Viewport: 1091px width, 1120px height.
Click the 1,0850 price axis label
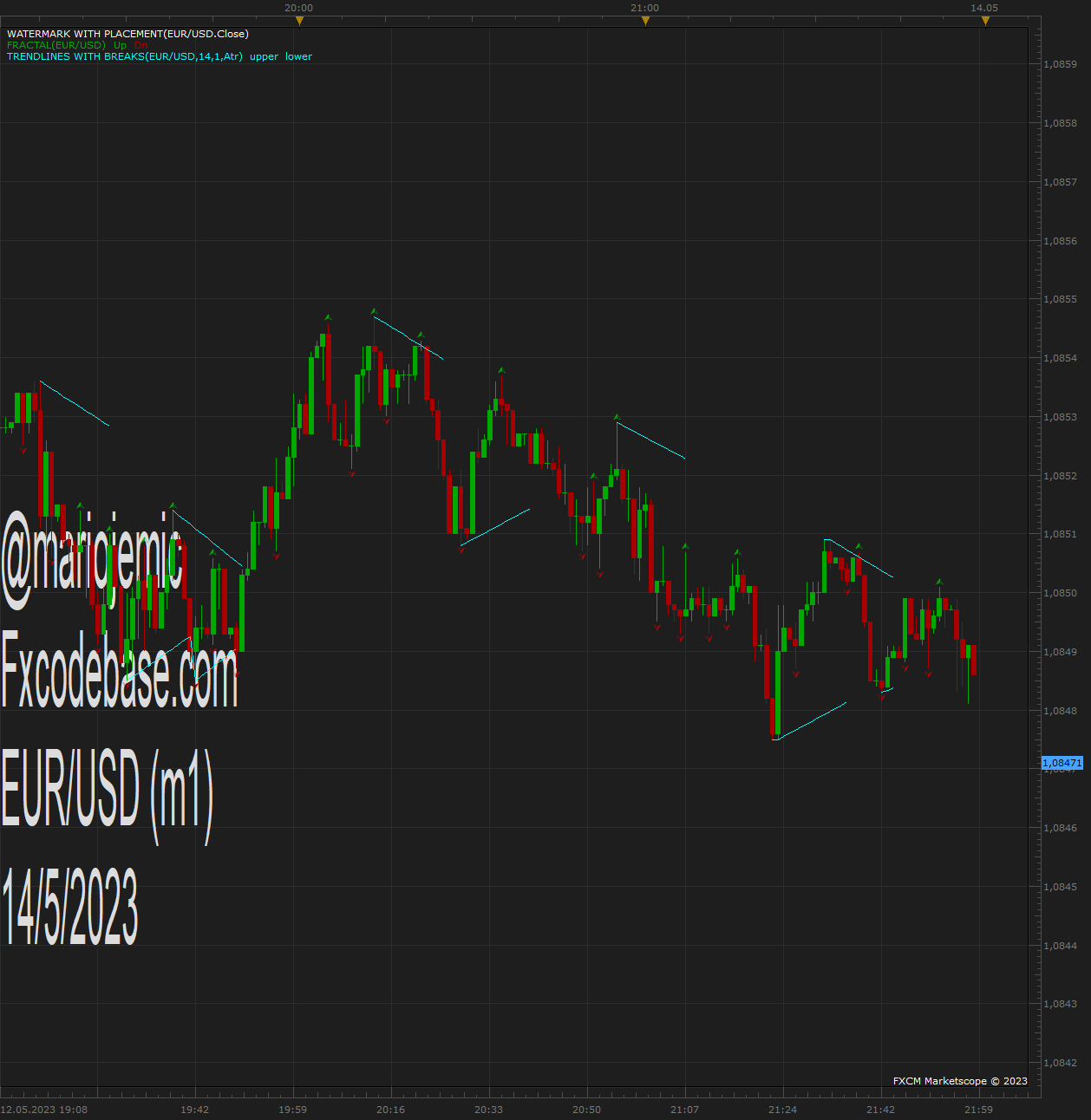[x=1060, y=593]
